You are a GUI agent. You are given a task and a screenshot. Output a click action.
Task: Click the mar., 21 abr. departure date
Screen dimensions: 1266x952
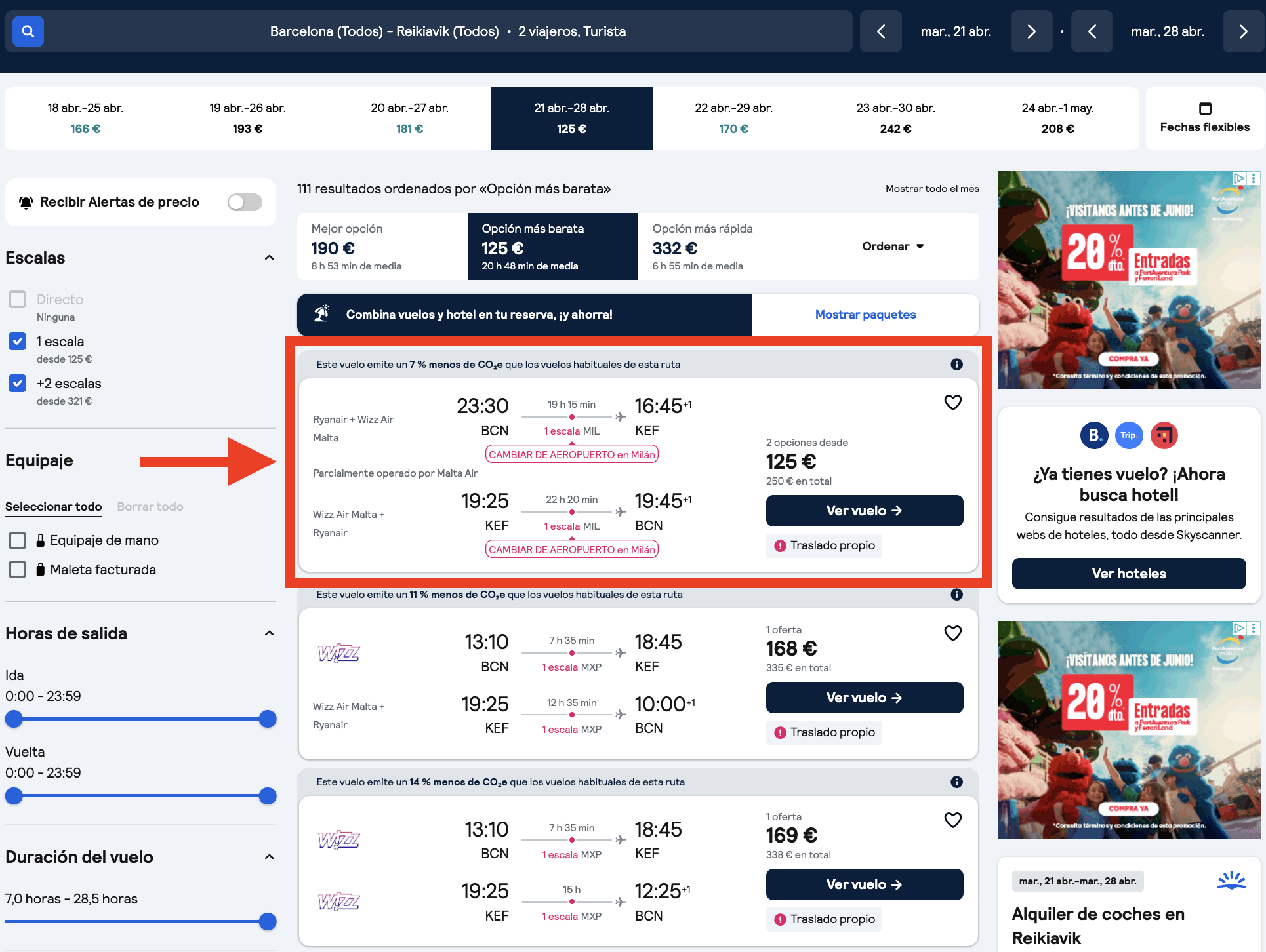[x=956, y=31]
